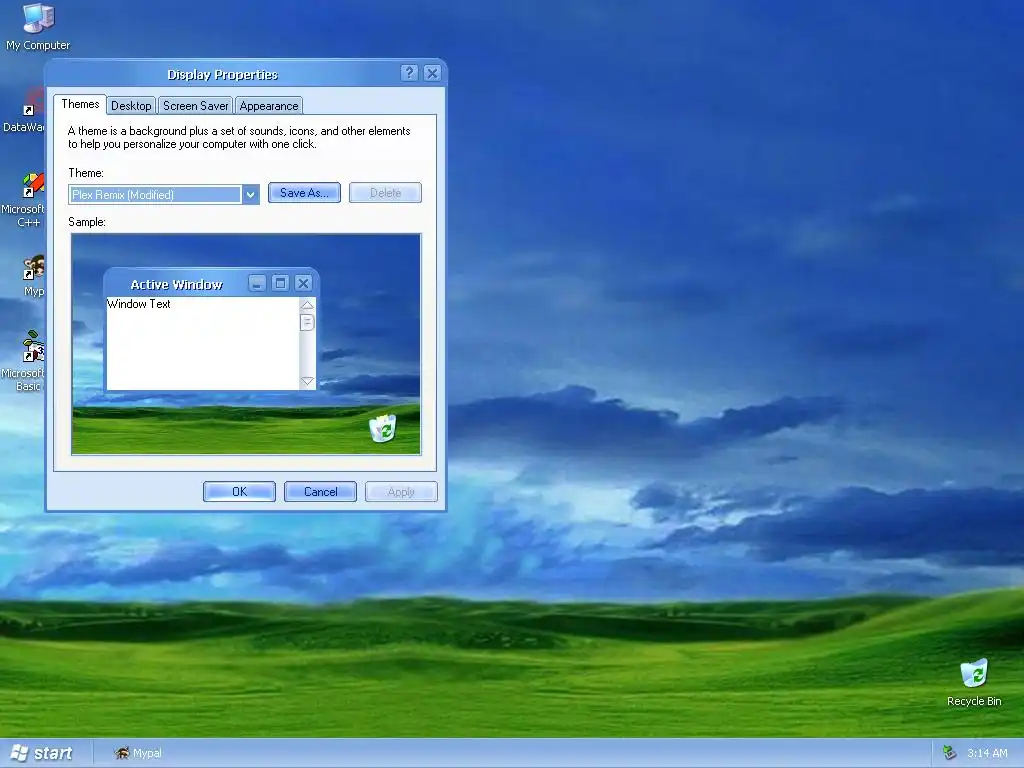Image resolution: width=1024 pixels, height=768 pixels.
Task: Click the sample scrollbar up arrow
Action: pos(307,306)
